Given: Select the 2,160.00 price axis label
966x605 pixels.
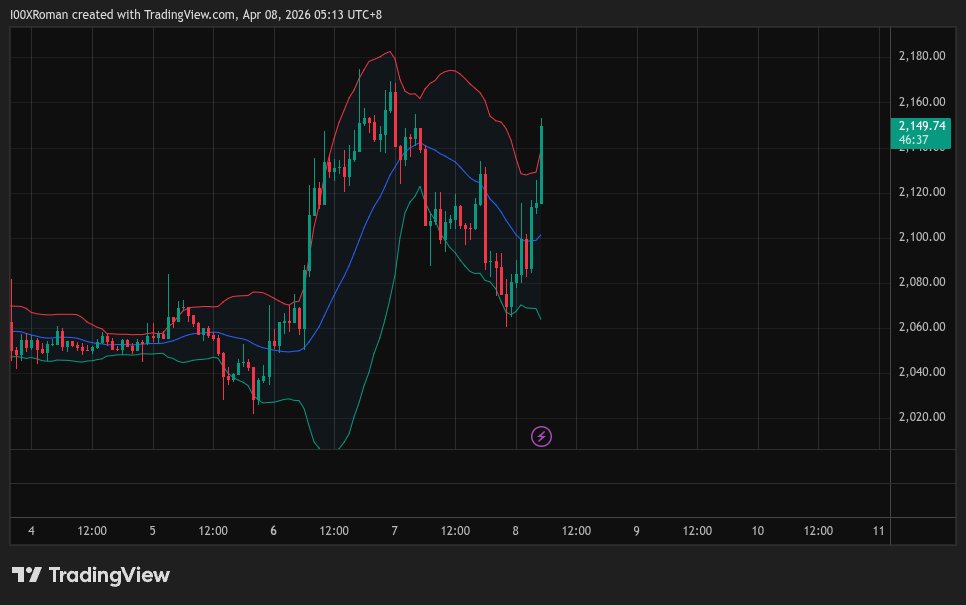Looking at the screenshot, I should pyautogui.click(x=921, y=101).
